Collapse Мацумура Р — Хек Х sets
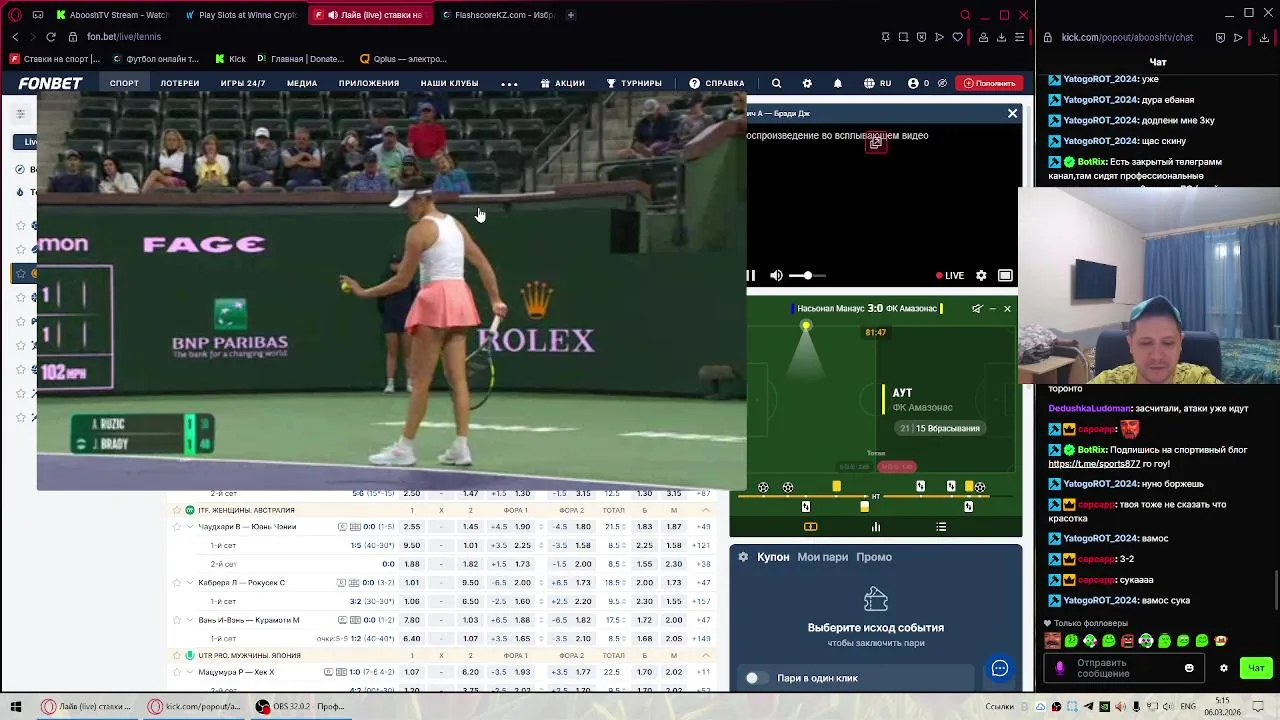1280x720 pixels. (x=190, y=672)
